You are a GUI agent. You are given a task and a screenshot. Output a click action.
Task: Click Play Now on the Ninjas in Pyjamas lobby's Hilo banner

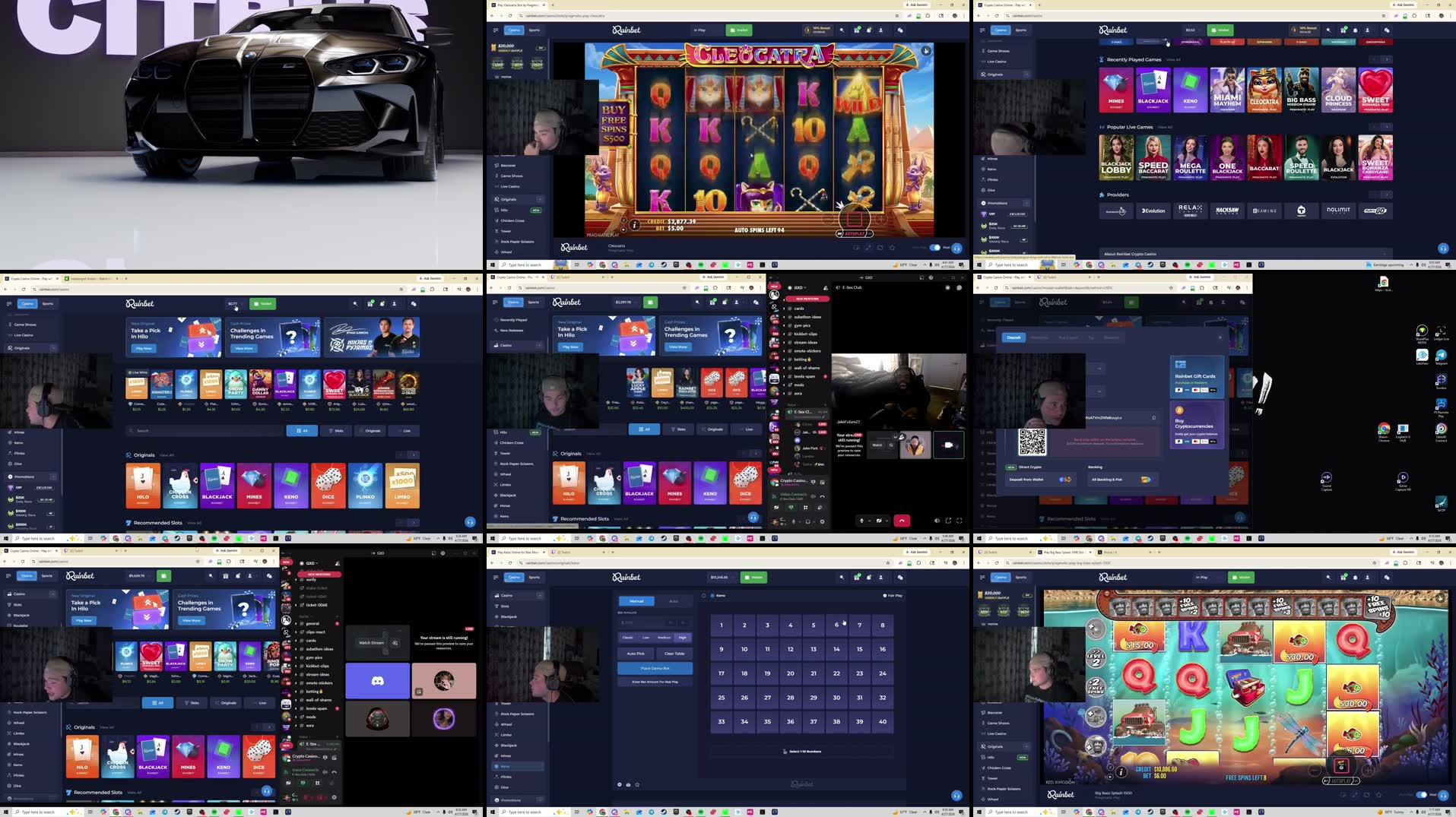click(144, 348)
